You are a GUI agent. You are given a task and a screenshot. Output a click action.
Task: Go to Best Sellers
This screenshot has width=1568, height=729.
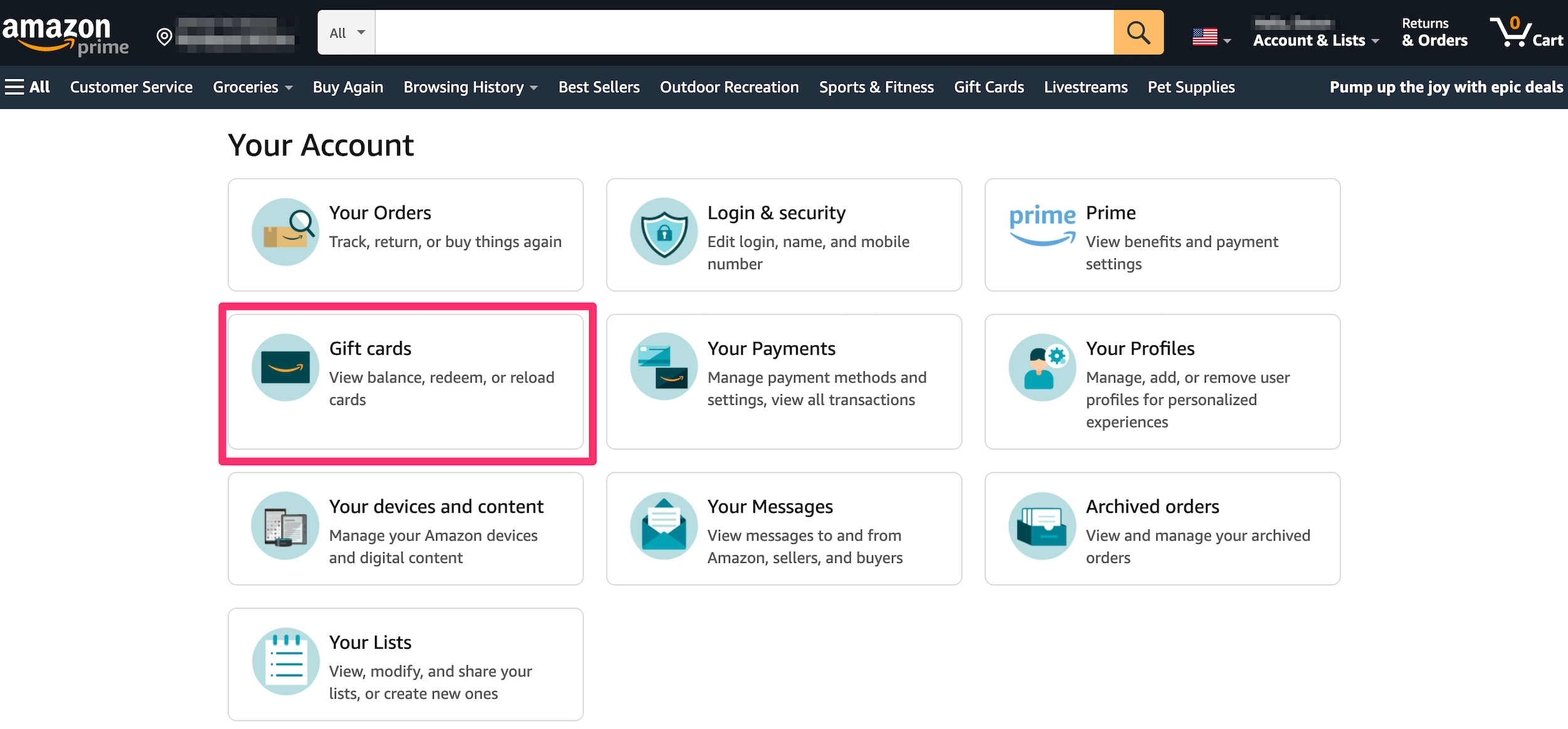(599, 87)
